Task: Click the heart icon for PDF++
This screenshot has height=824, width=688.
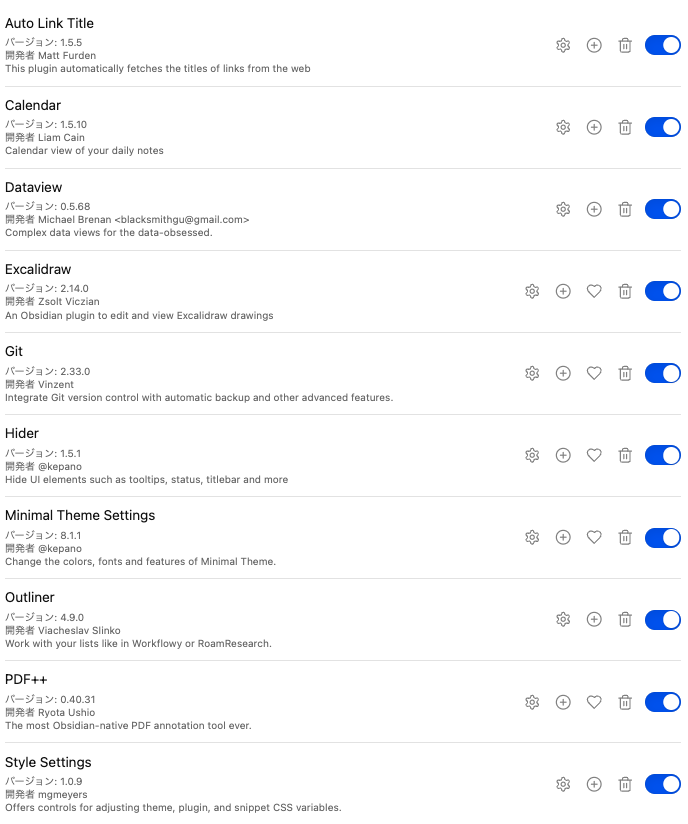Action: point(594,702)
